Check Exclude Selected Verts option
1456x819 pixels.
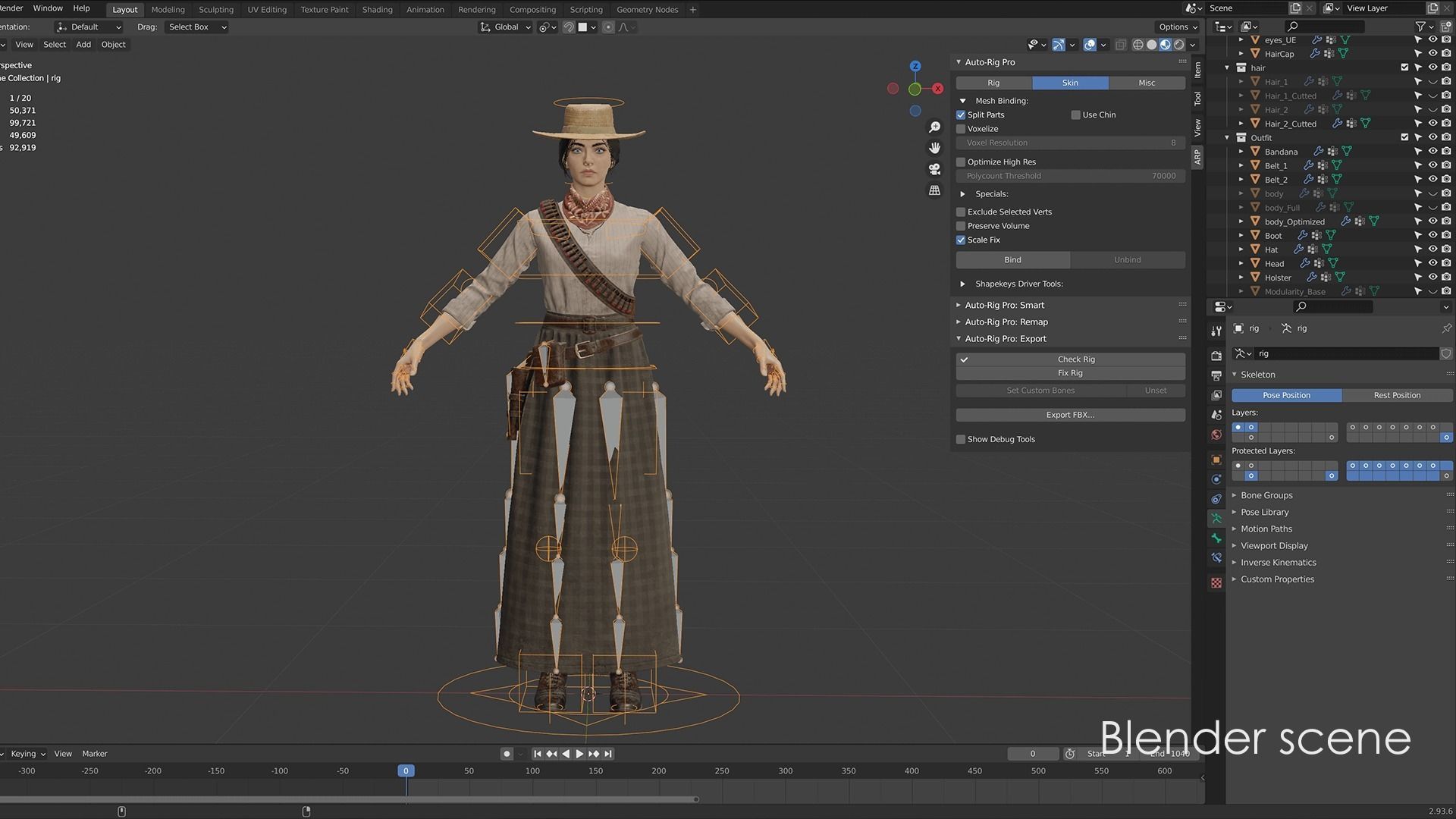point(961,212)
